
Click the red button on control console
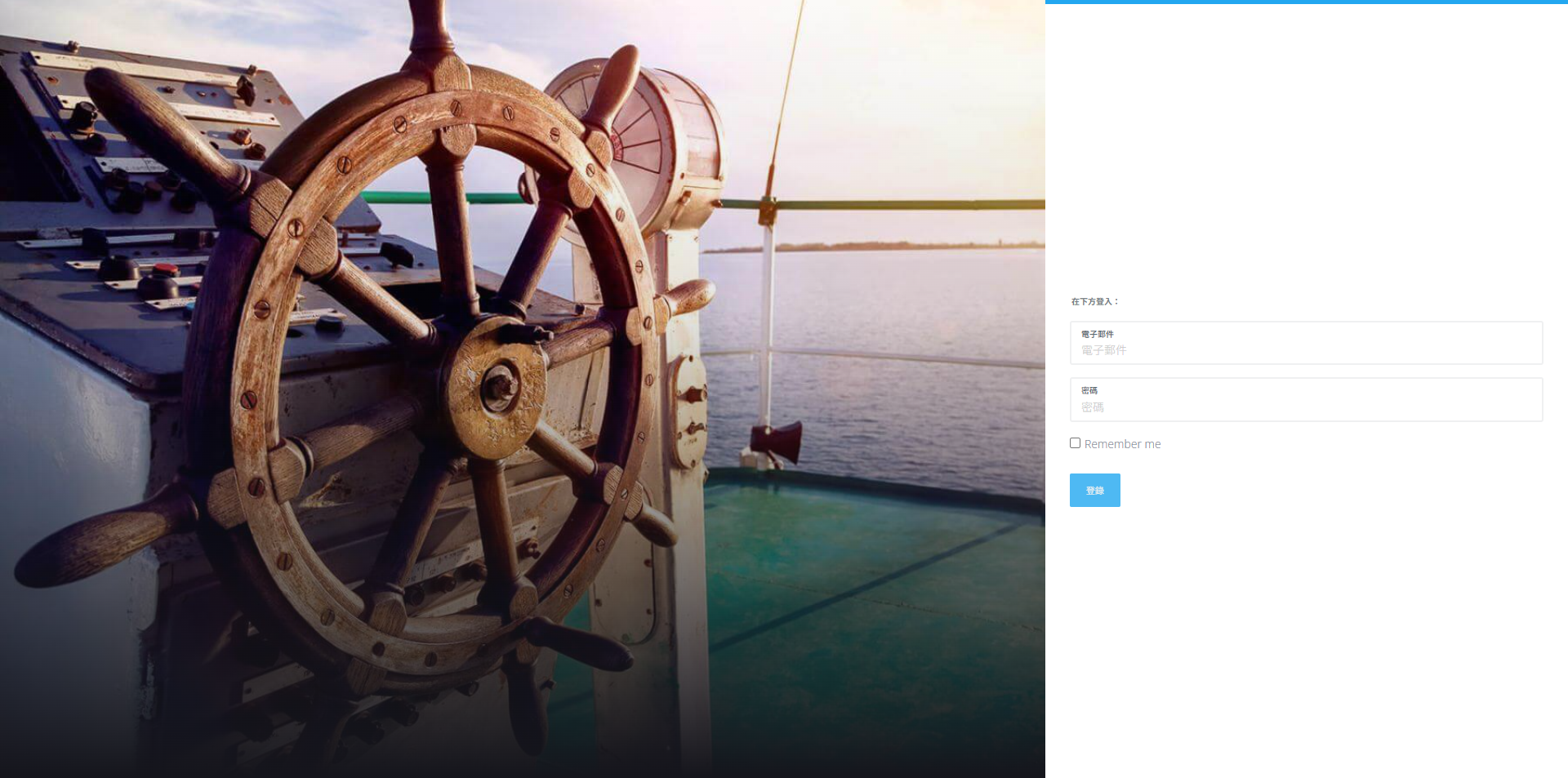click(x=166, y=269)
